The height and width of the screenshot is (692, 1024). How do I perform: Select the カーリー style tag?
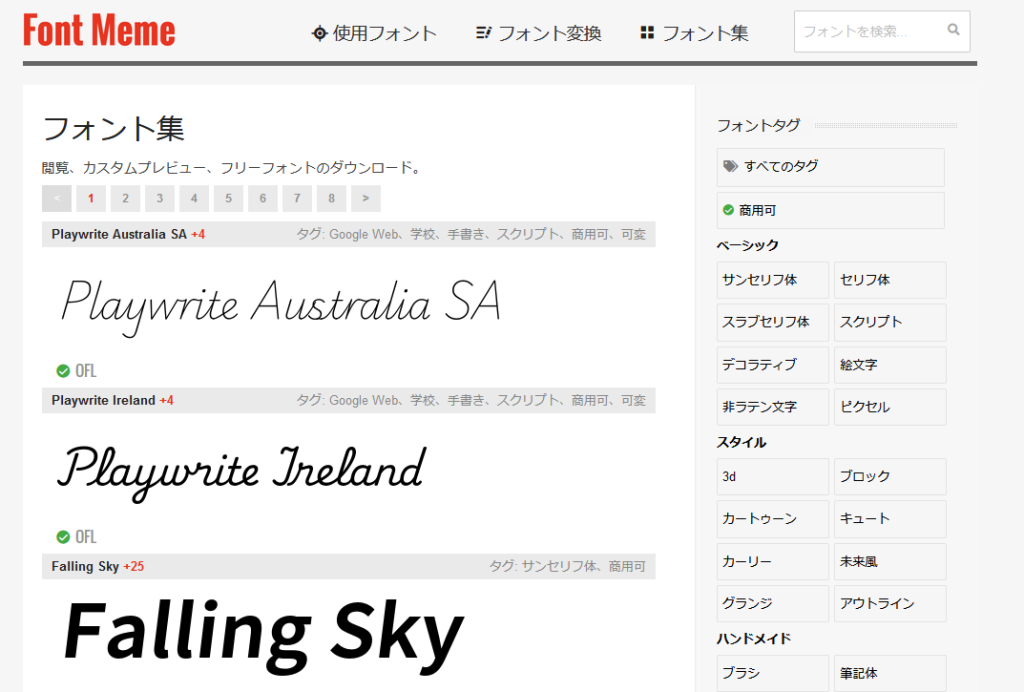coord(773,561)
